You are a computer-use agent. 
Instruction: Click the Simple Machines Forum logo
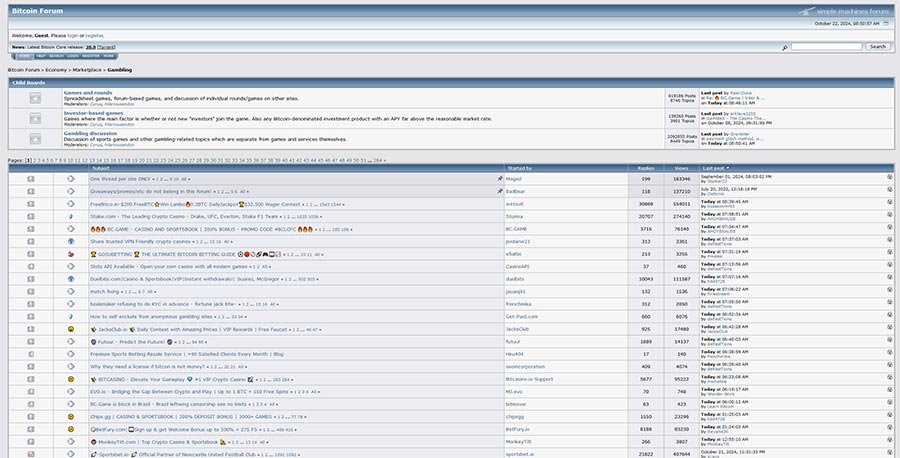tap(843, 11)
